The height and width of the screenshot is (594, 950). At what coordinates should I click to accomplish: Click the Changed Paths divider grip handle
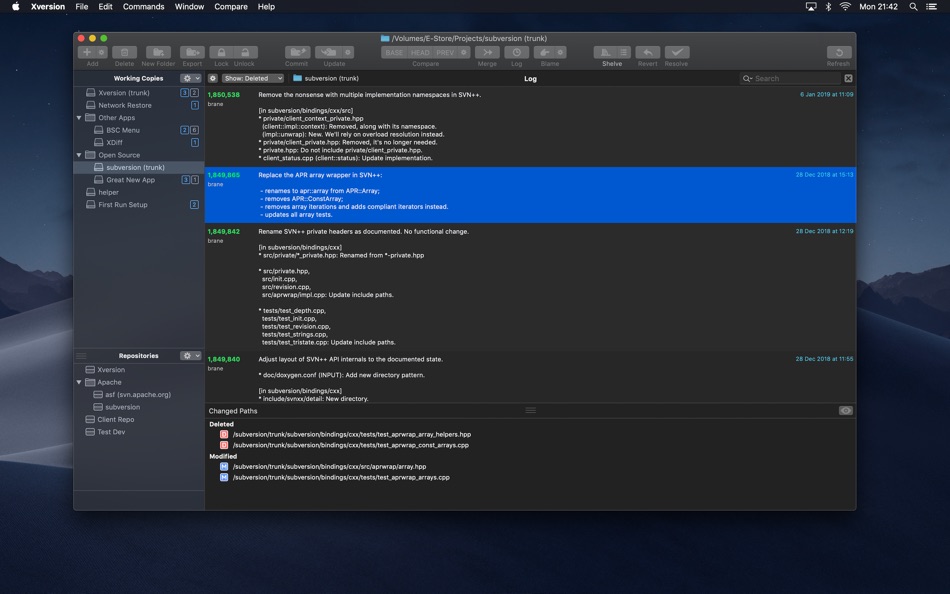point(531,410)
